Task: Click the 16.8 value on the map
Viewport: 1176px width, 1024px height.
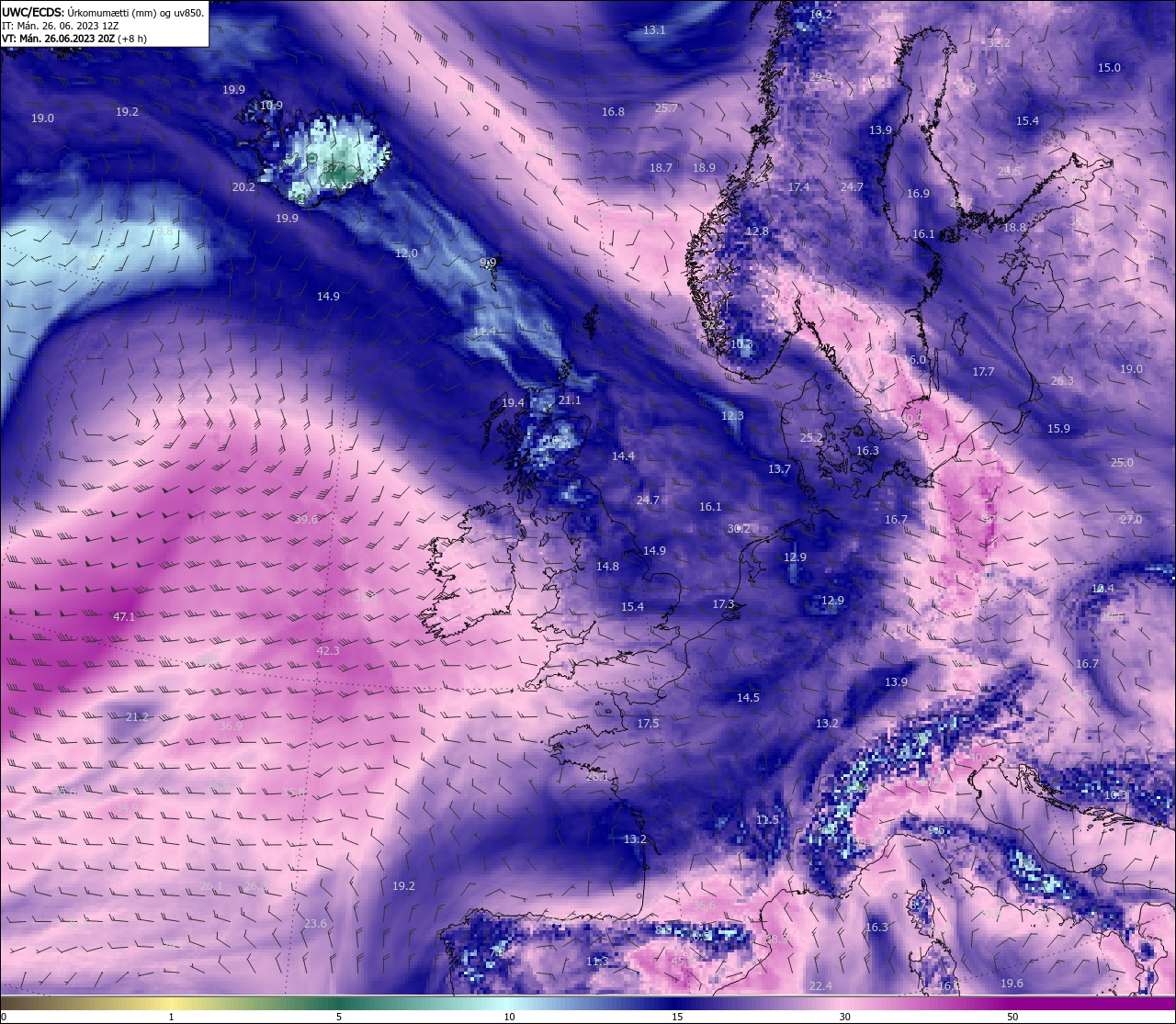Action: coord(613,112)
